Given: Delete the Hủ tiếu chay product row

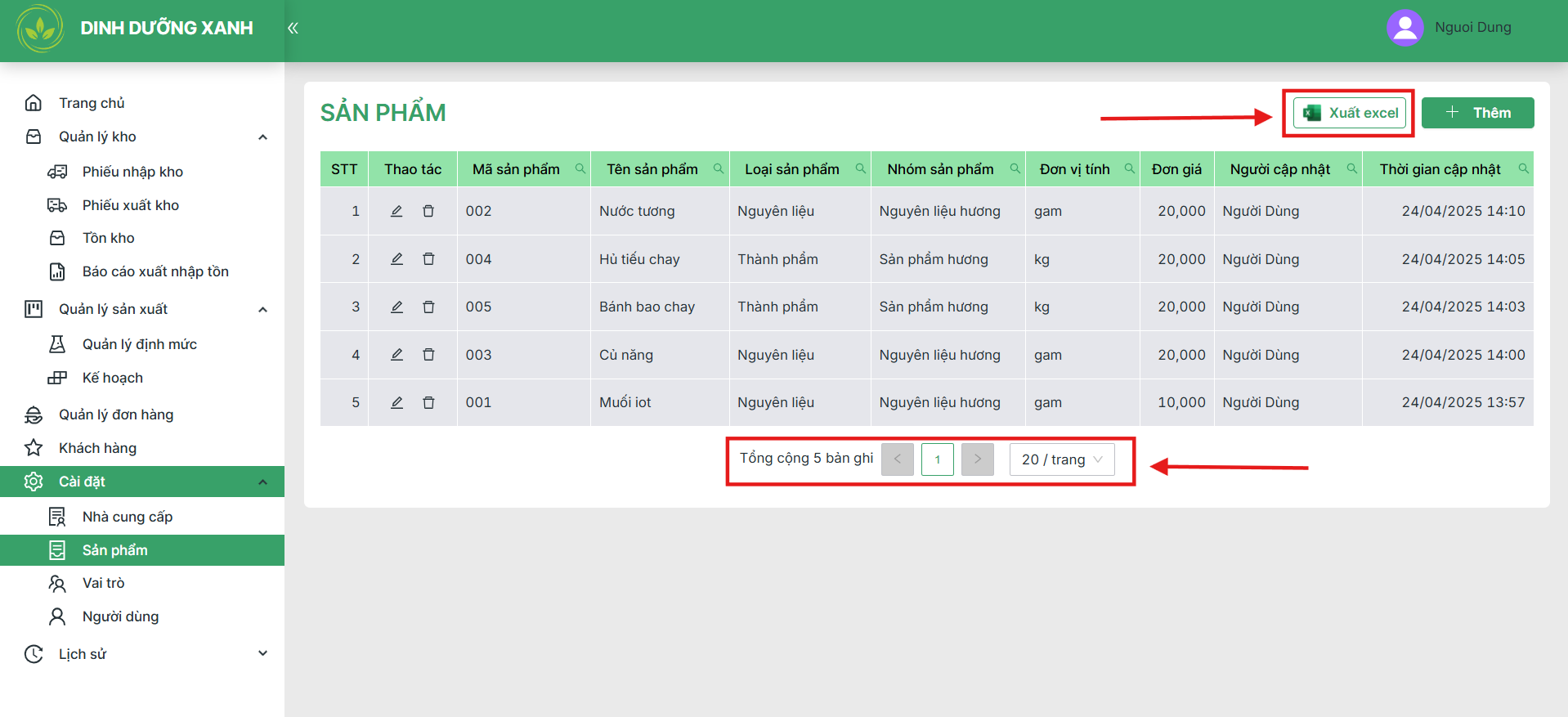Looking at the screenshot, I should click(428, 259).
